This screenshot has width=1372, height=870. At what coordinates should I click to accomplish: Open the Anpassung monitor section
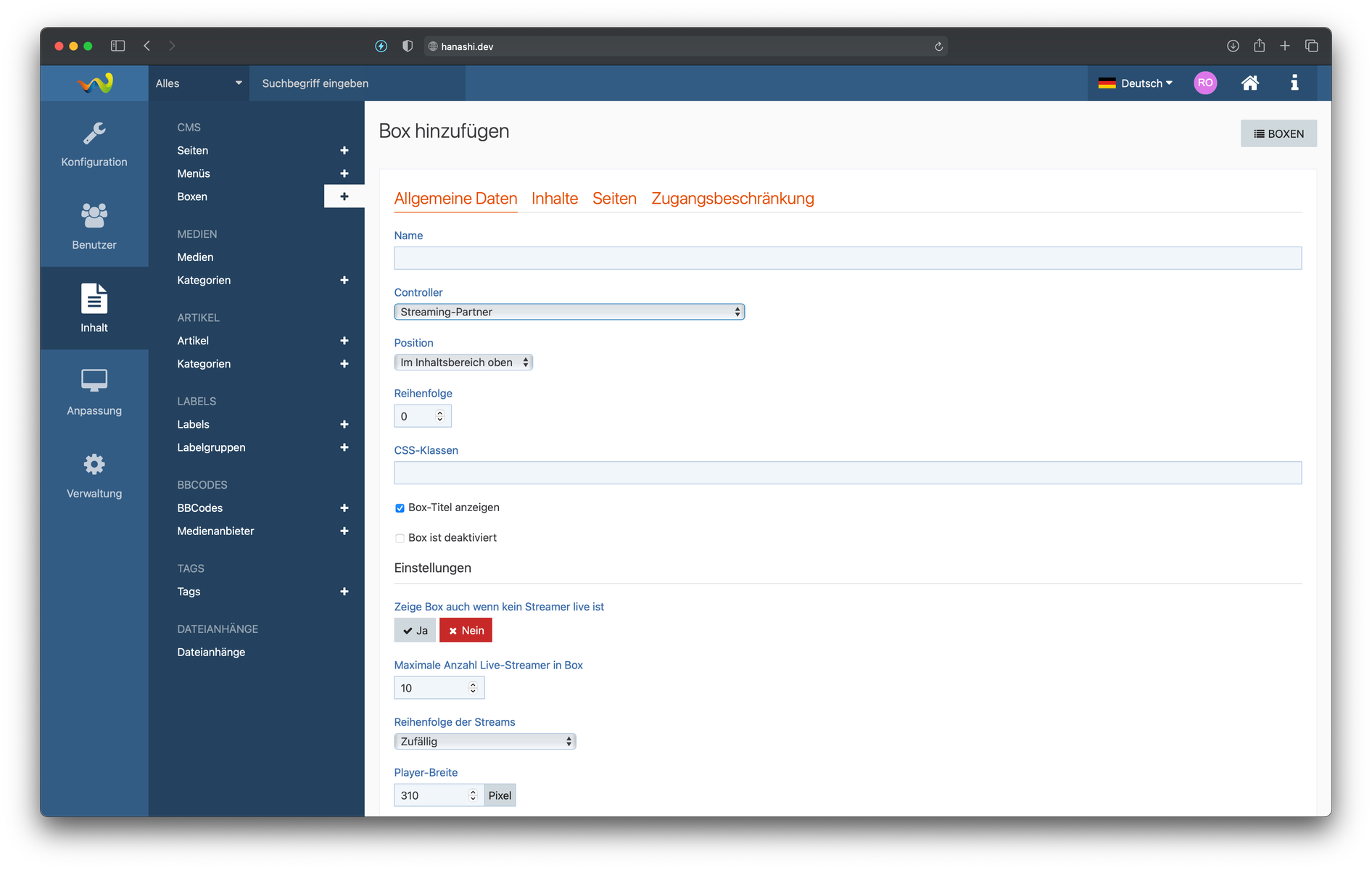94,392
